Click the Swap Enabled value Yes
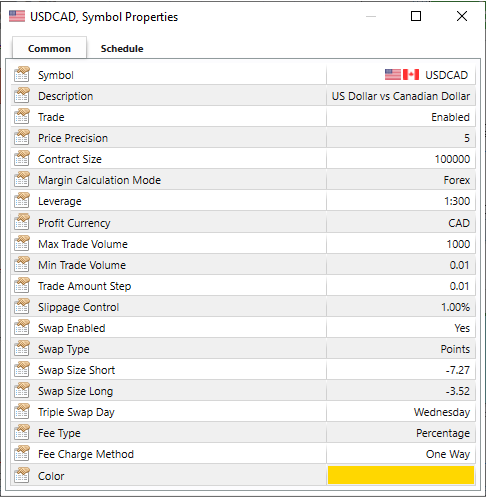 point(462,328)
